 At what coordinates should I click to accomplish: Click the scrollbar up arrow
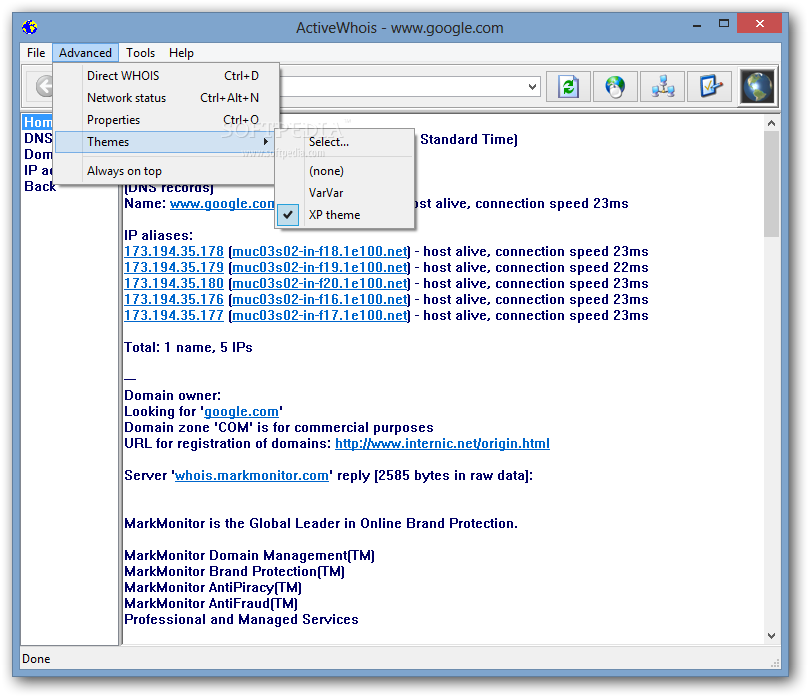point(771,123)
